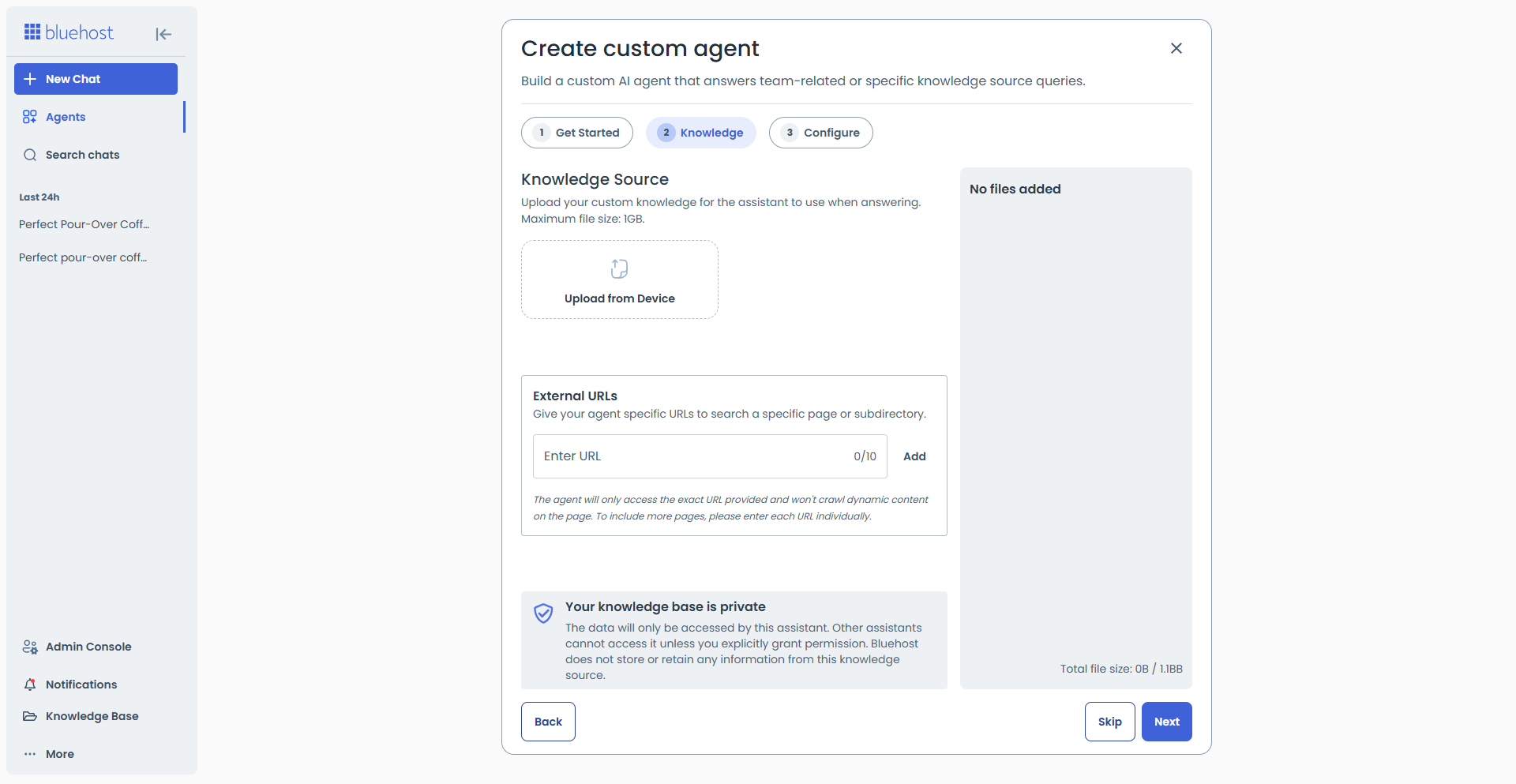Image resolution: width=1516 pixels, height=784 pixels.
Task: Open the 'Perfect Pour-Over Coff...' chat
Action: click(x=84, y=224)
